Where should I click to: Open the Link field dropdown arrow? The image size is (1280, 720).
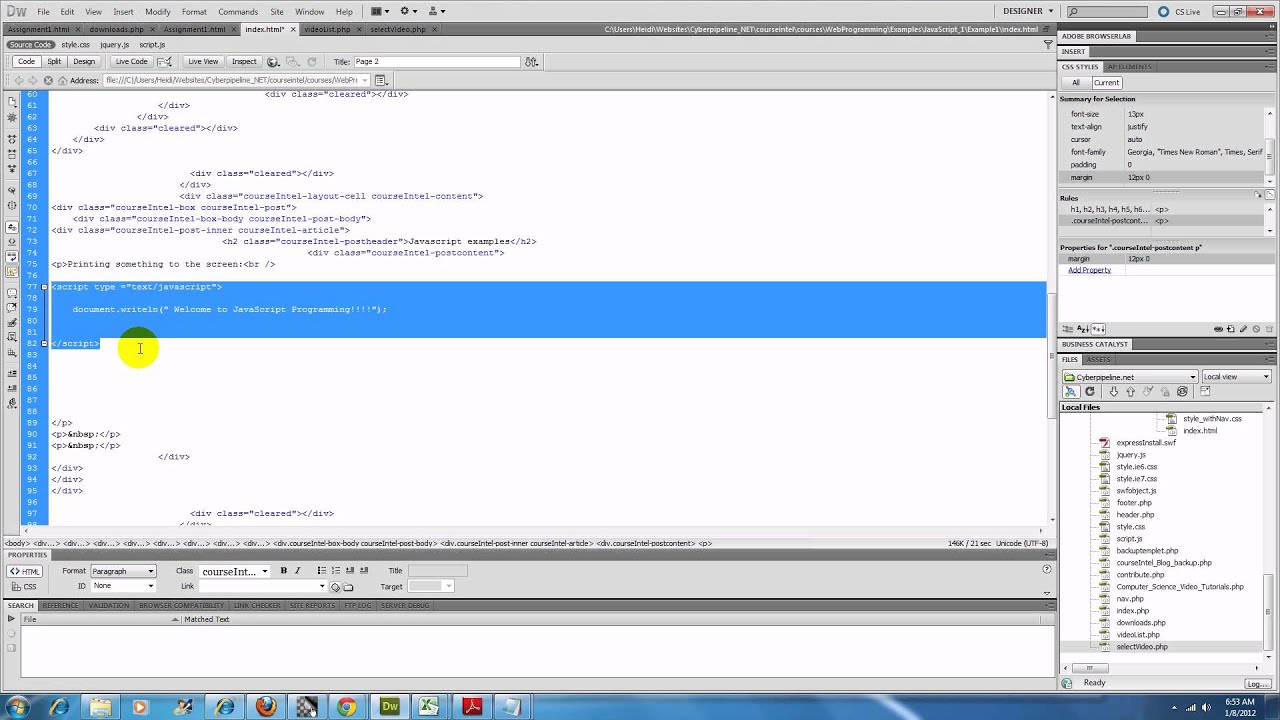[322, 587]
